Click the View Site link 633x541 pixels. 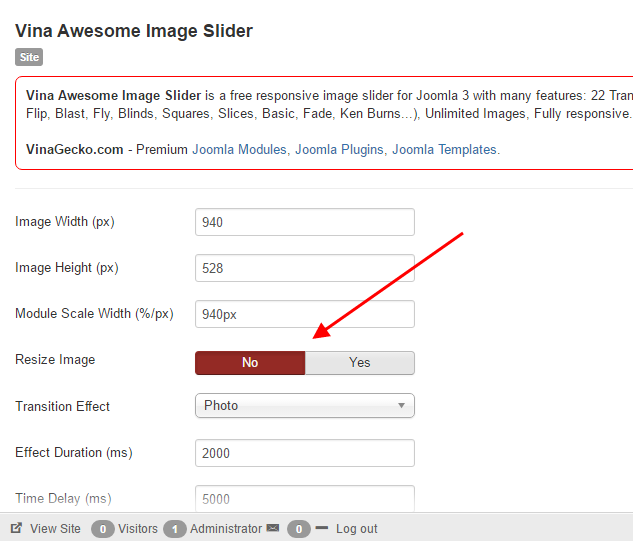coord(55,529)
